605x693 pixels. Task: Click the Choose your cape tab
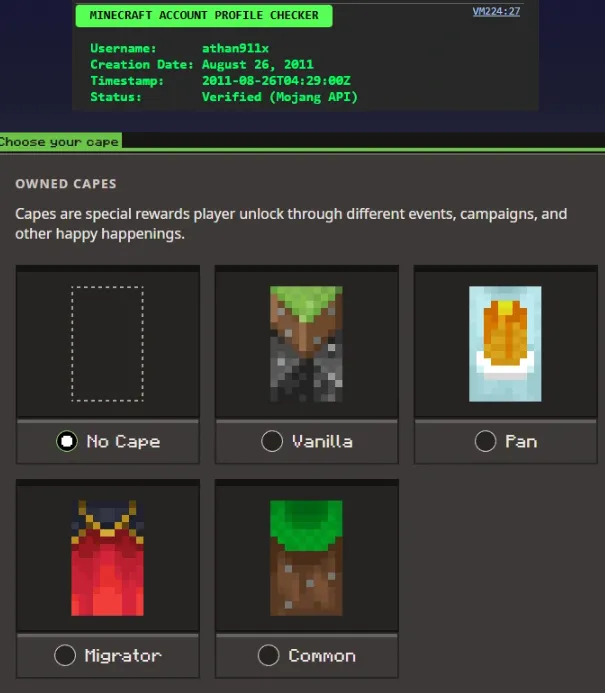[61, 142]
